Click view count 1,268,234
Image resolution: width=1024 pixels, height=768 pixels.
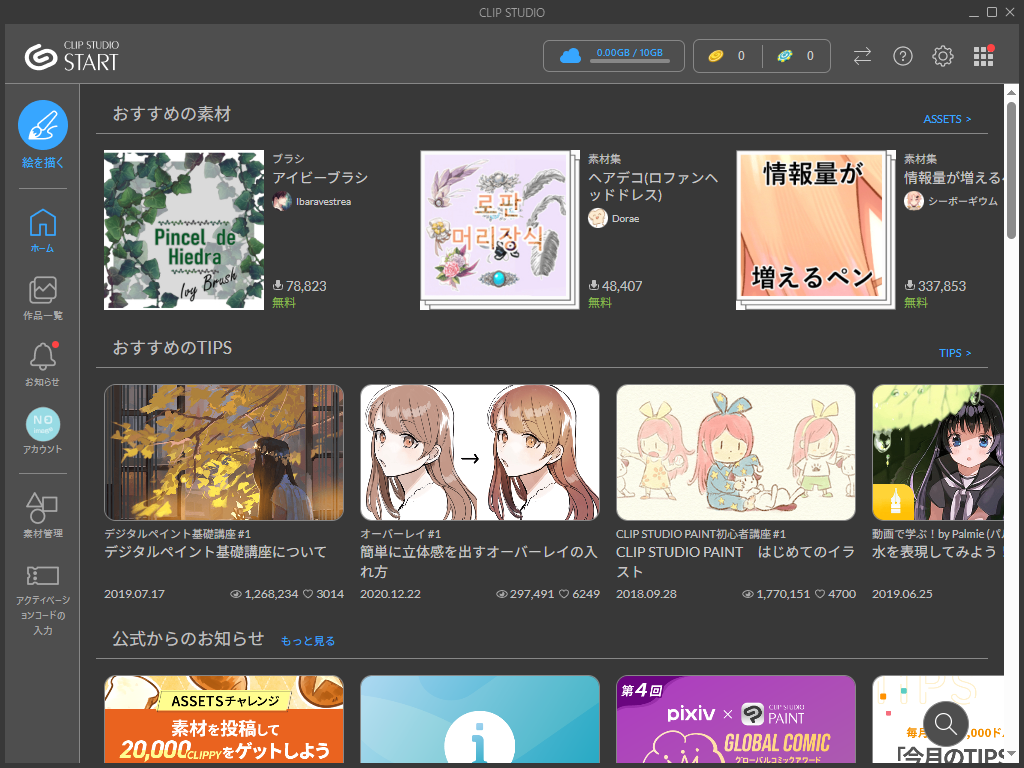click(271, 594)
